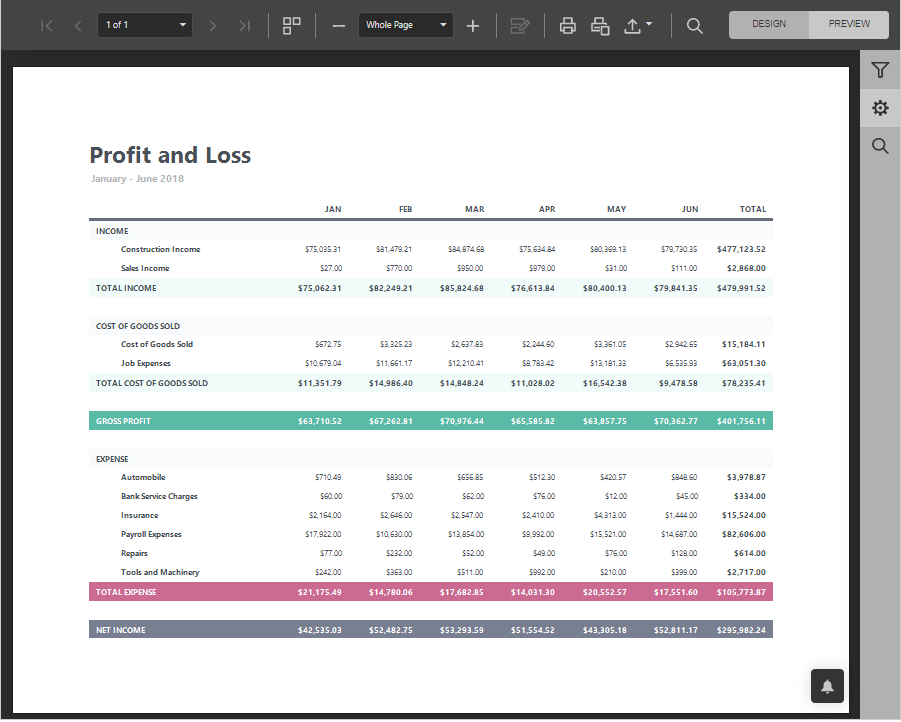This screenshot has height=722, width=901.
Task: Click the Job Expenses row label
Action: [x=145, y=363]
